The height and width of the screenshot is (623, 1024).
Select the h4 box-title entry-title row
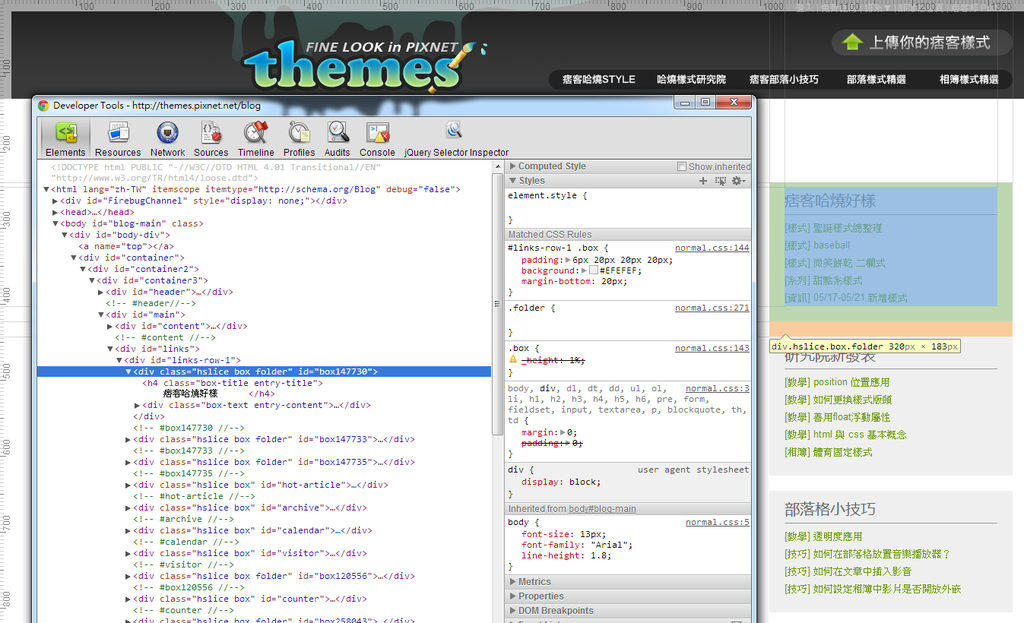coord(264,383)
